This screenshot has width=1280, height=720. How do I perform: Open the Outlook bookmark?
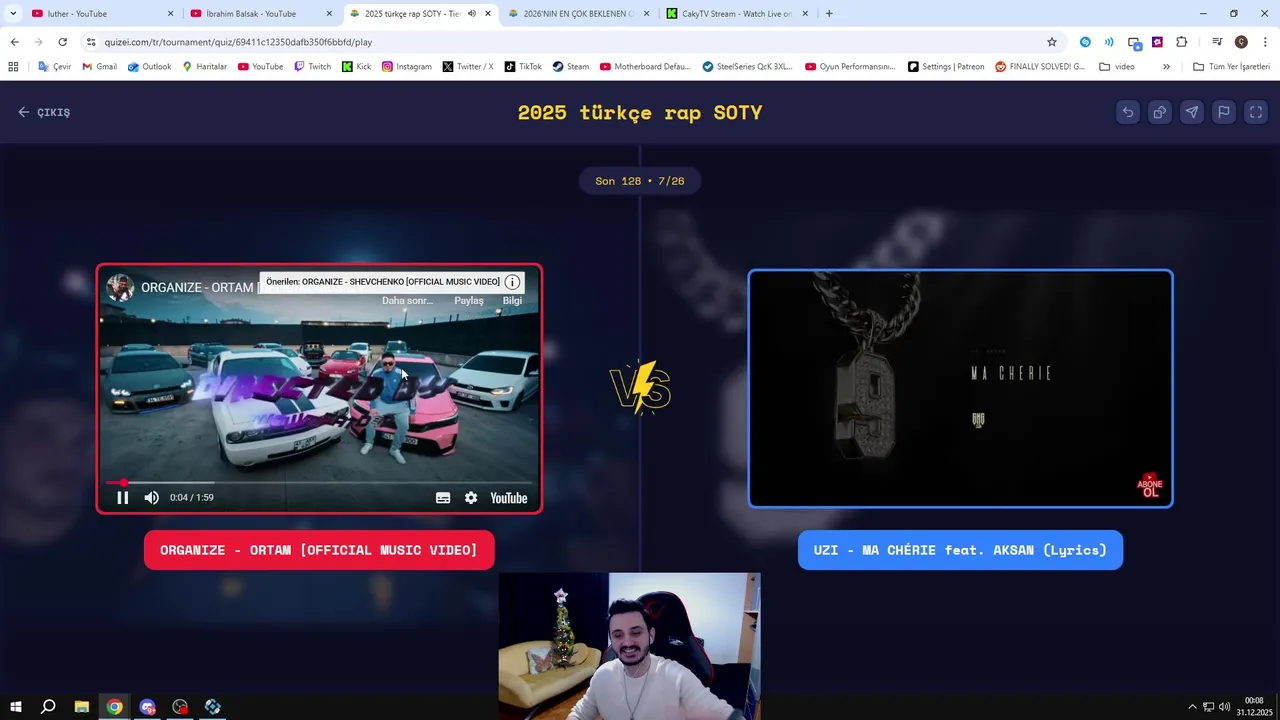(x=149, y=67)
